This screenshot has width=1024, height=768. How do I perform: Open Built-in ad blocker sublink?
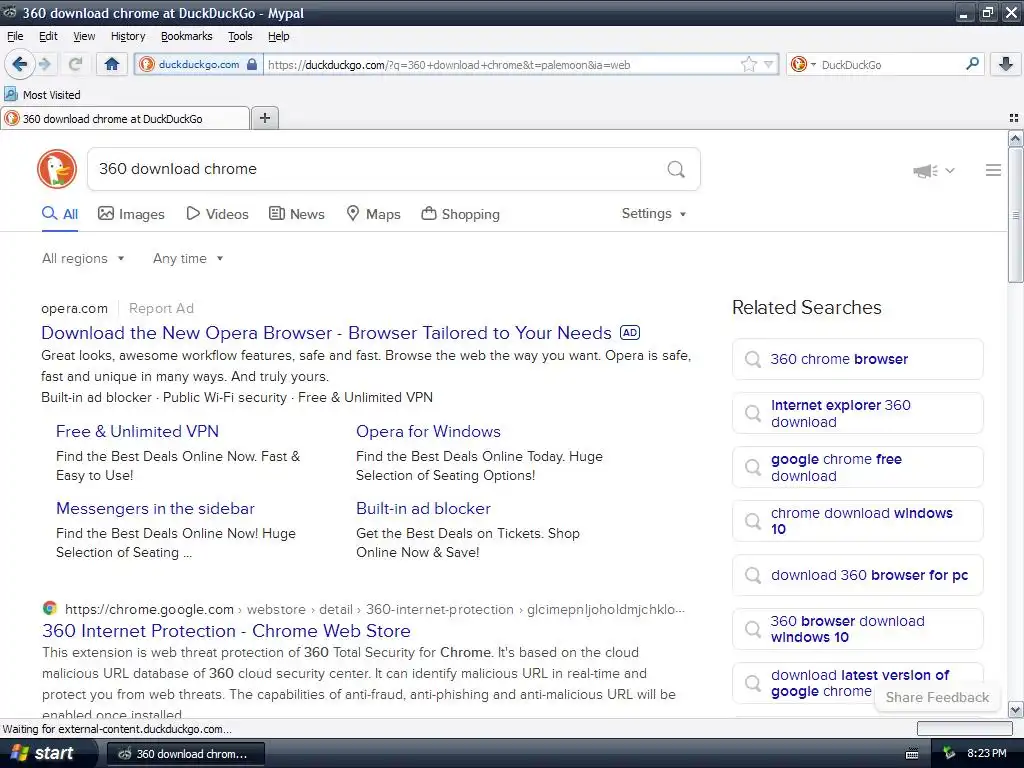click(x=423, y=509)
